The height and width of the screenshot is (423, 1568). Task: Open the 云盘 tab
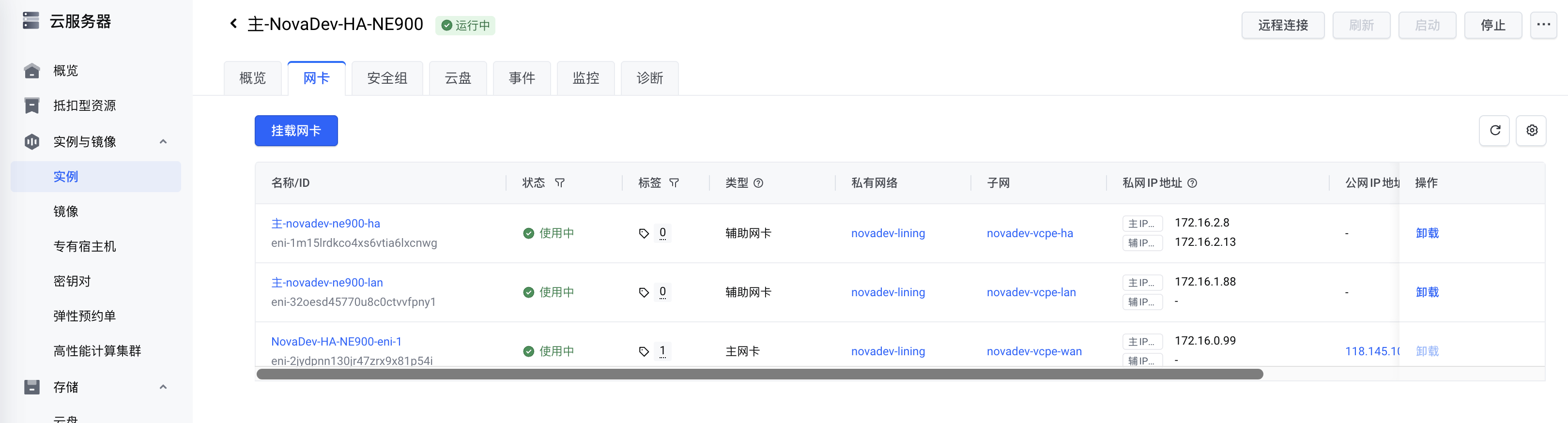458,78
